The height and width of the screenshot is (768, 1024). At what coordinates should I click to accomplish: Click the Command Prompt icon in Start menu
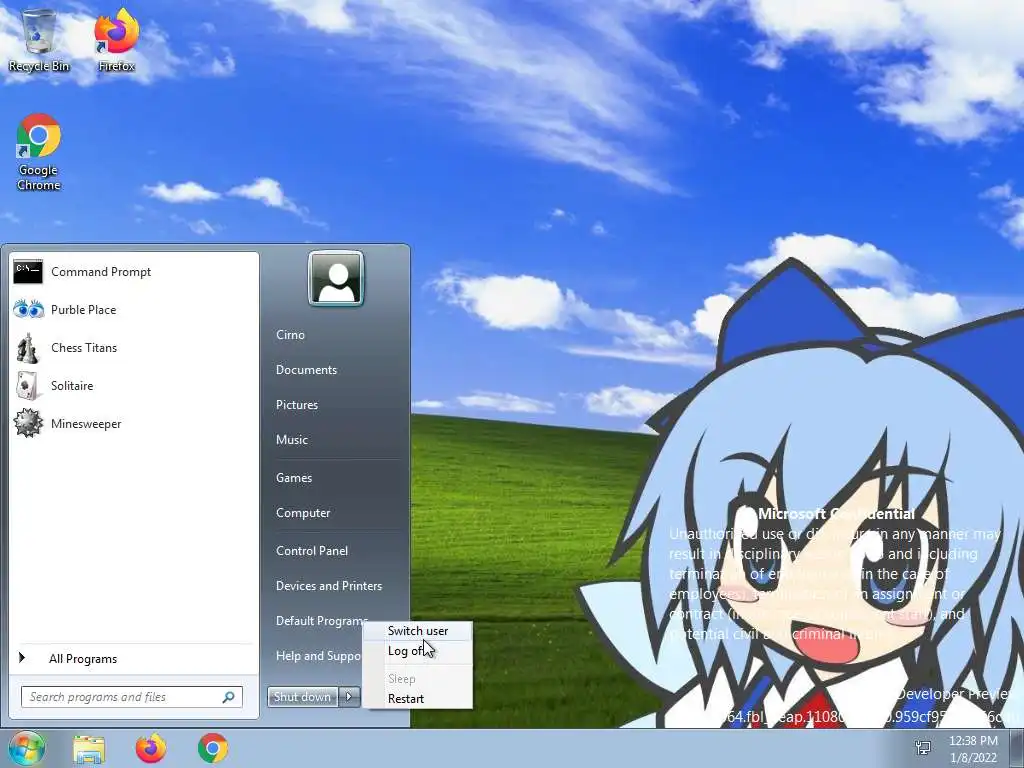coord(28,272)
